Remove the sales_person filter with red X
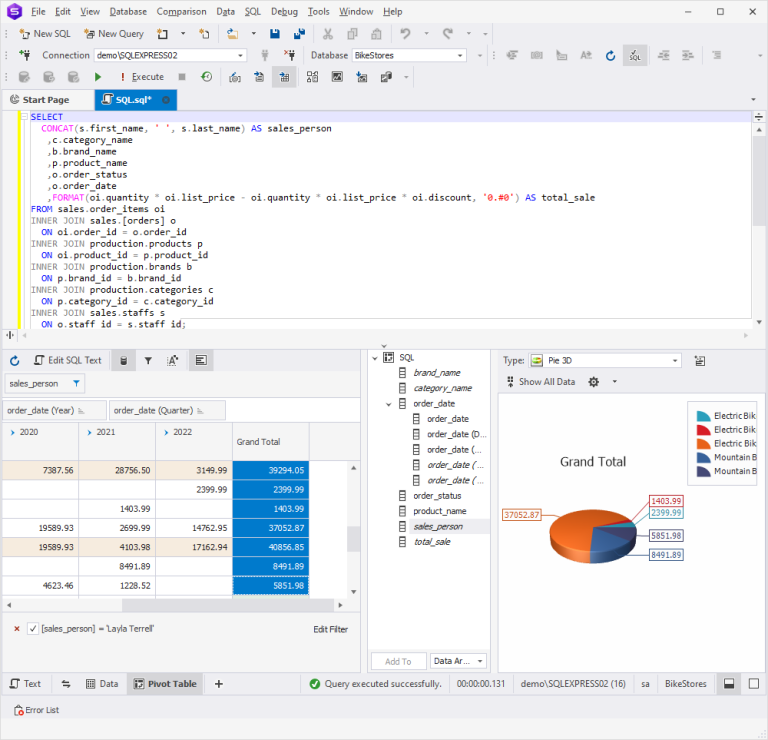 point(17,629)
